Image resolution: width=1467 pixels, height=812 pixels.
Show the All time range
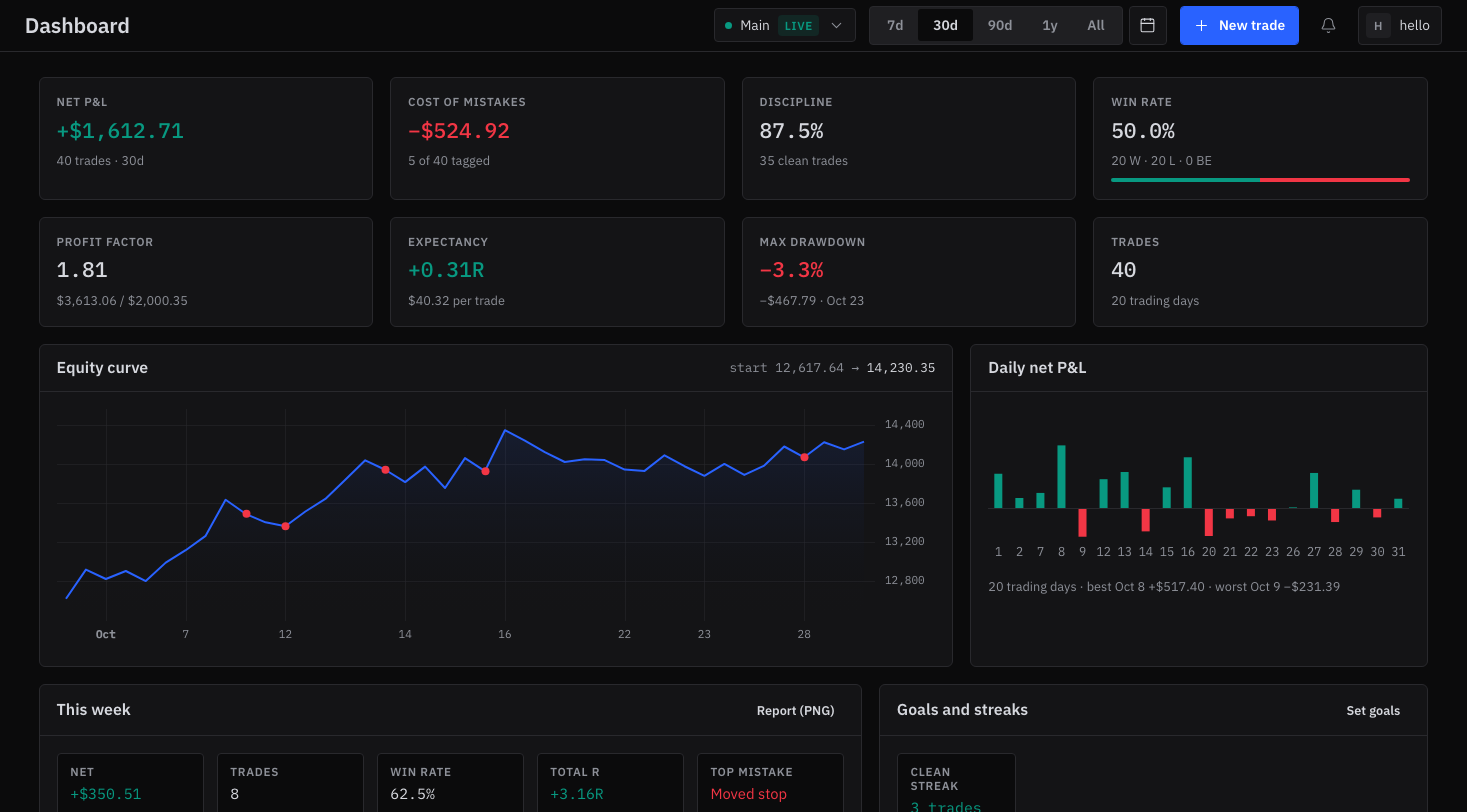[1096, 25]
